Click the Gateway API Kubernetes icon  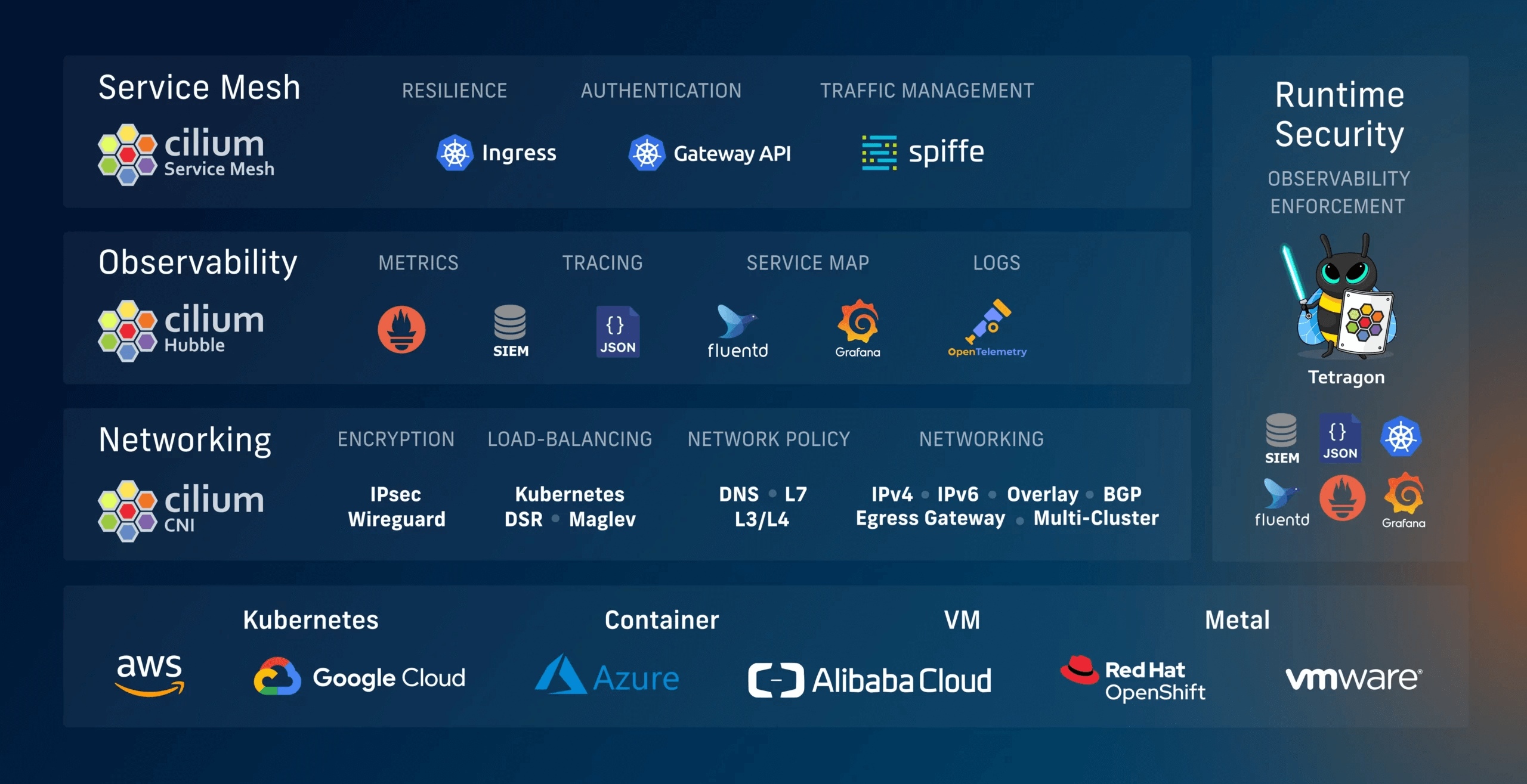(x=647, y=153)
